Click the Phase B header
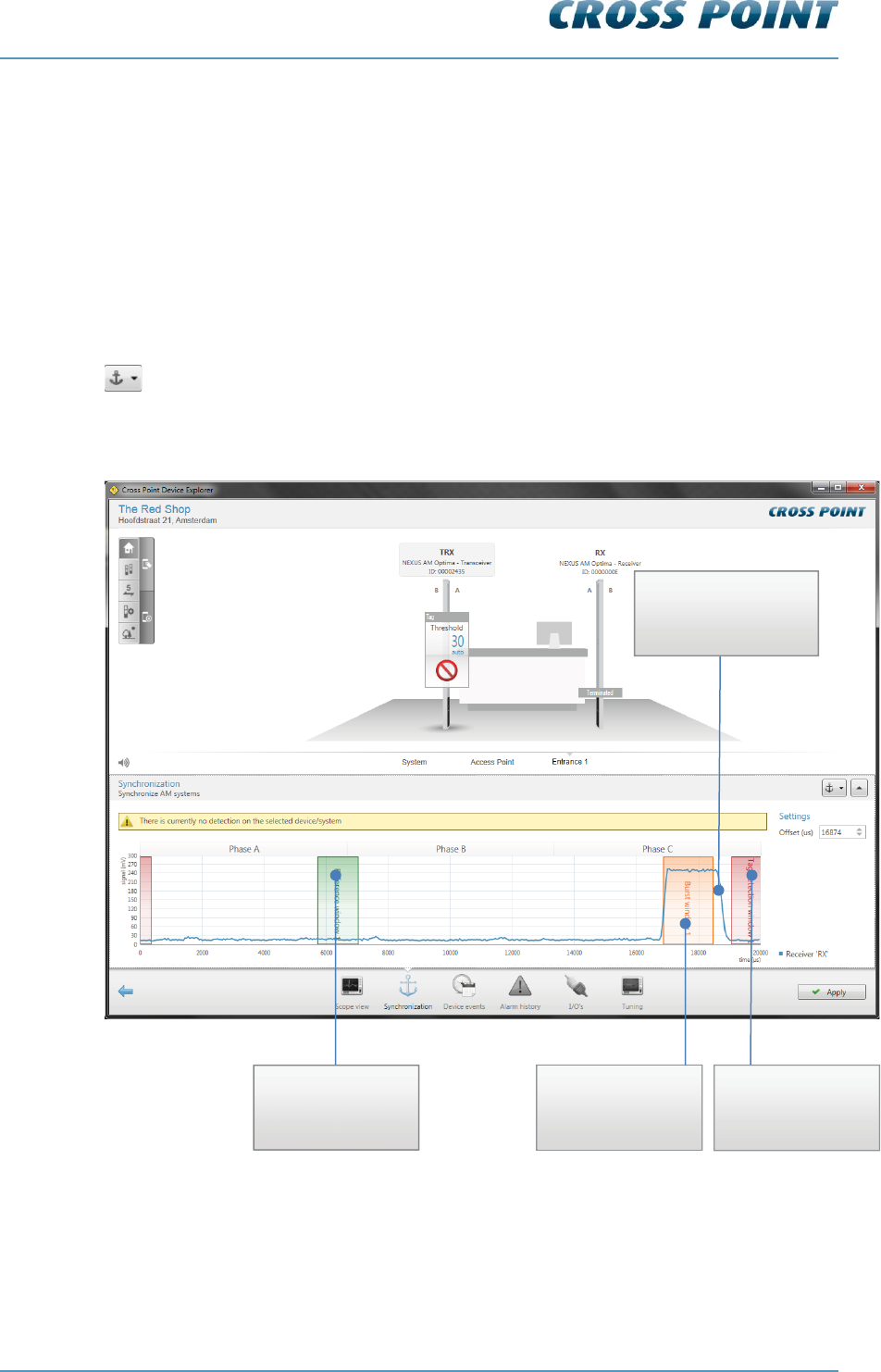The width and height of the screenshot is (881, 1372). [x=451, y=849]
